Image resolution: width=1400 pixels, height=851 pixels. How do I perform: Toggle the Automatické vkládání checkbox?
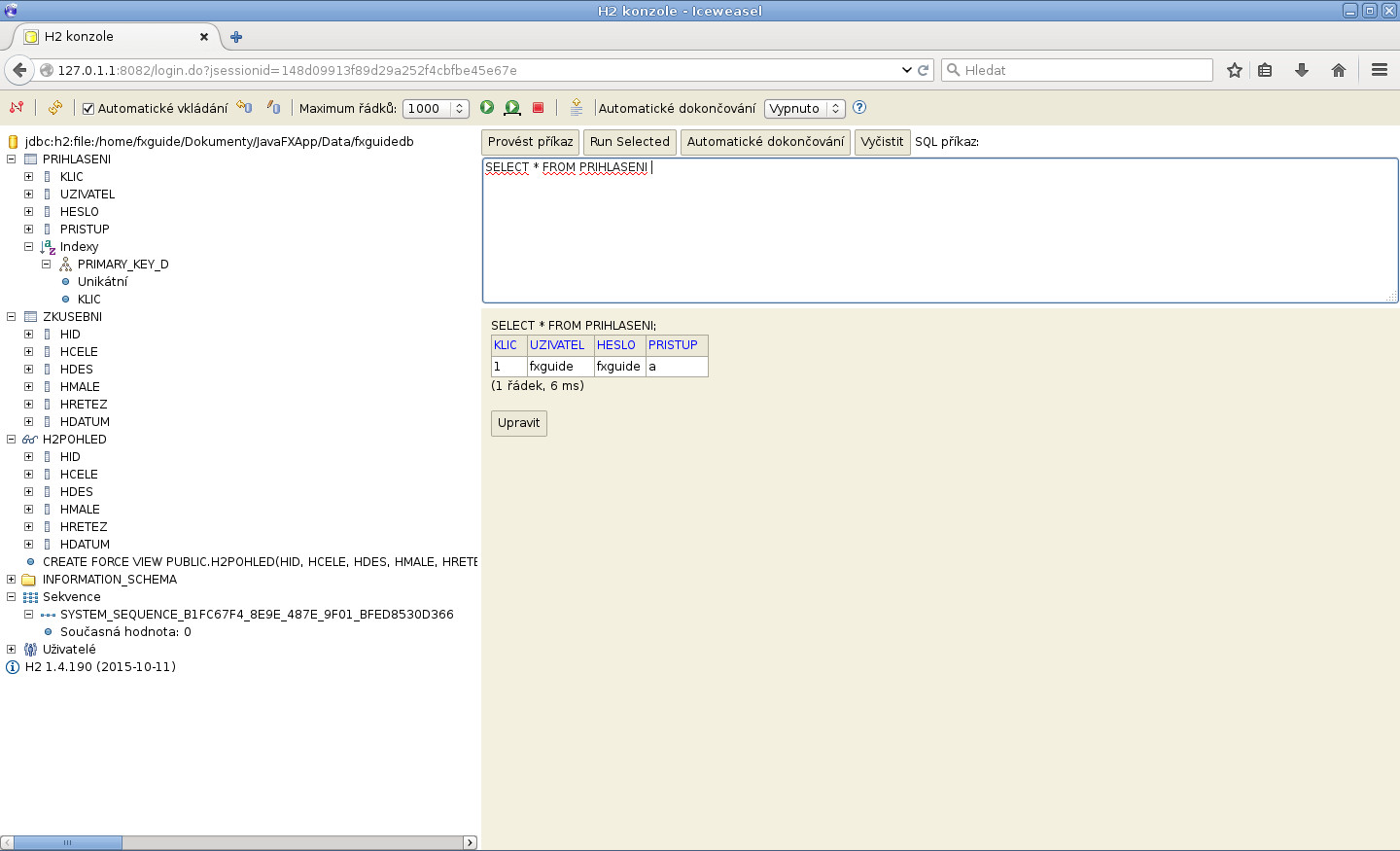88,109
